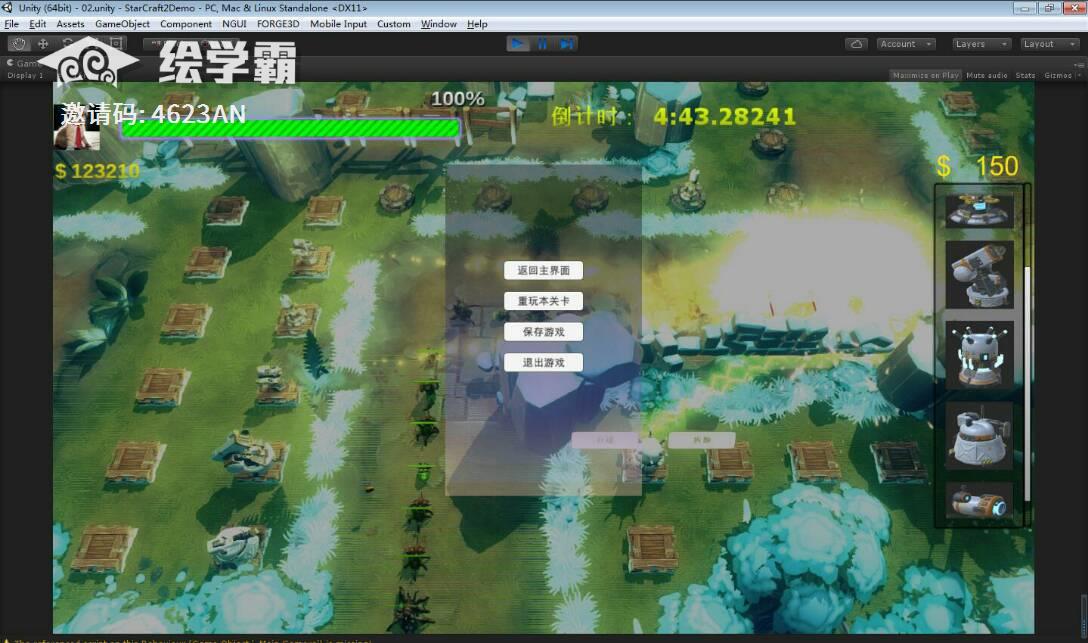Click the 100% health percentage text
1088x643 pixels.
[x=457, y=99]
